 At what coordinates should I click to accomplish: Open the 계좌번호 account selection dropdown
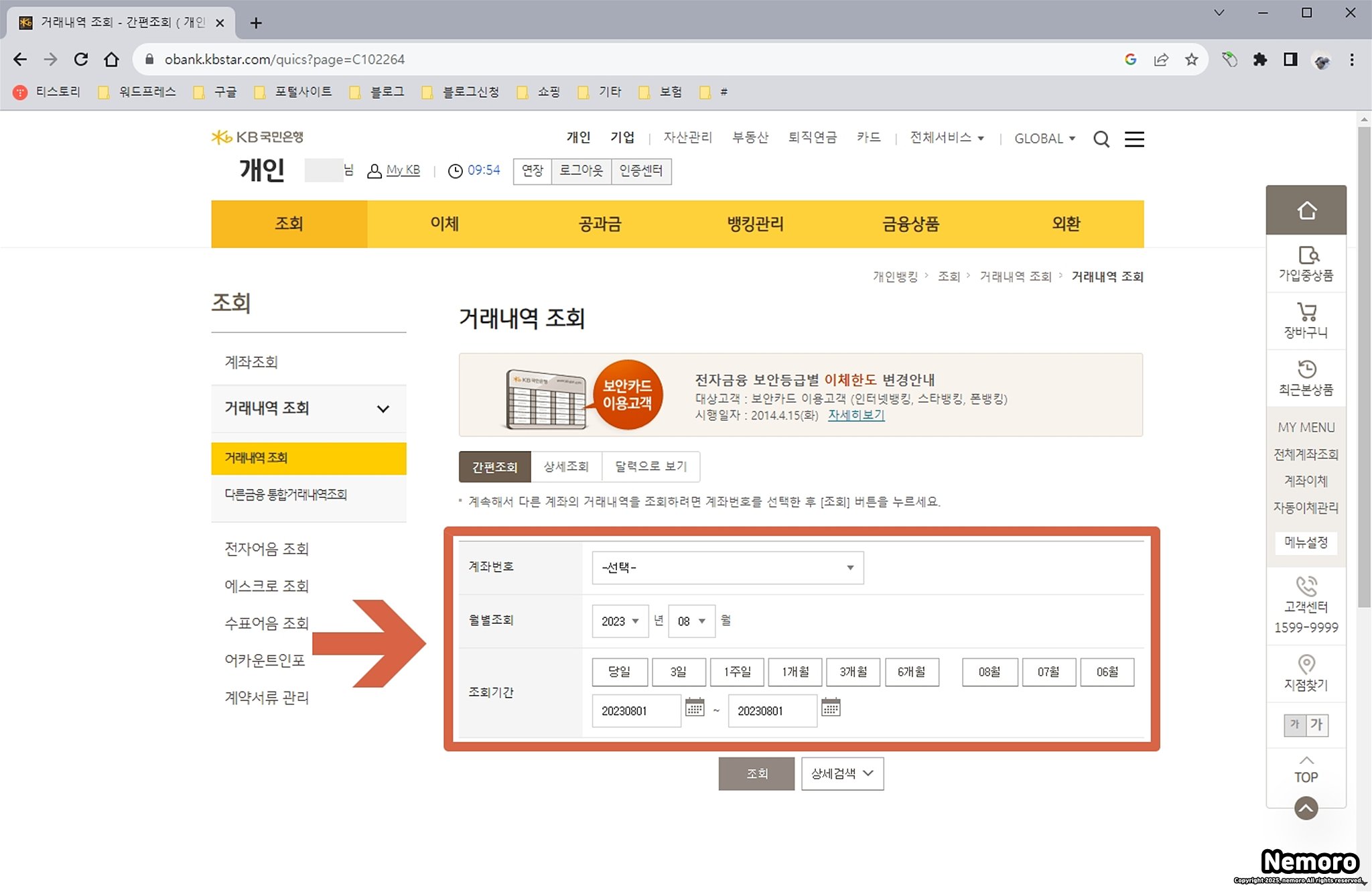(728, 568)
